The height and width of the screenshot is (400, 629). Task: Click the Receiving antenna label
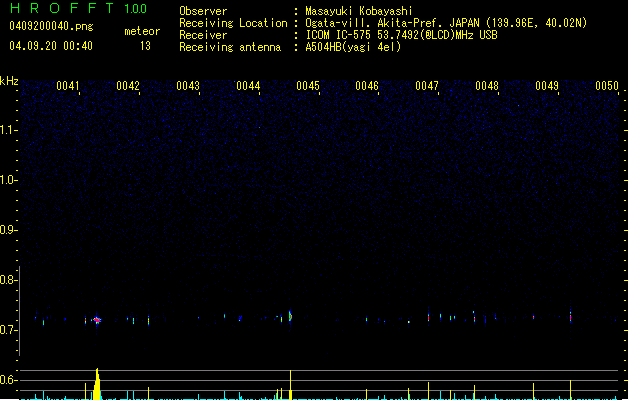[x=230, y=47]
